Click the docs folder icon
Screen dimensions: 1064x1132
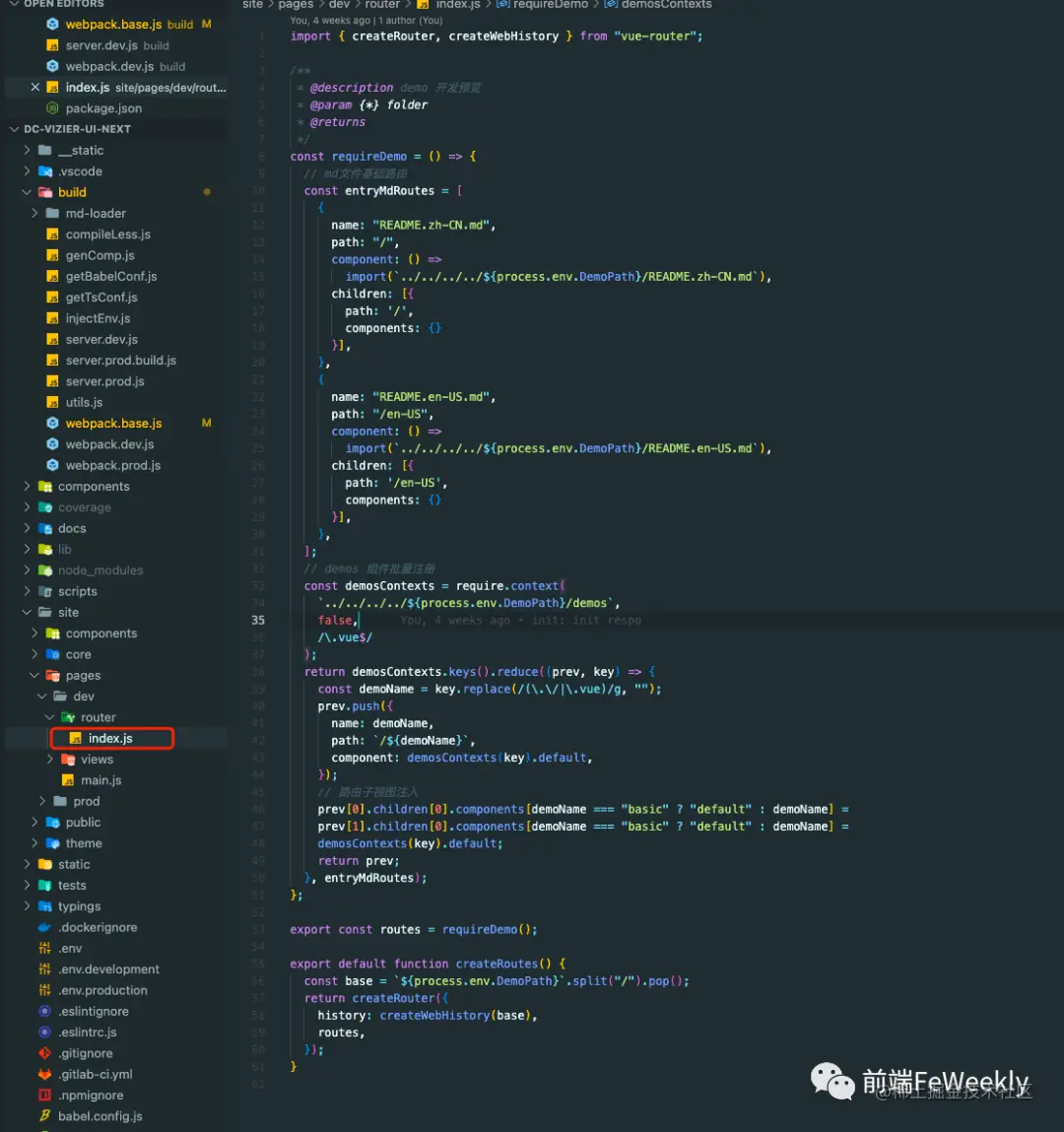pos(44,528)
